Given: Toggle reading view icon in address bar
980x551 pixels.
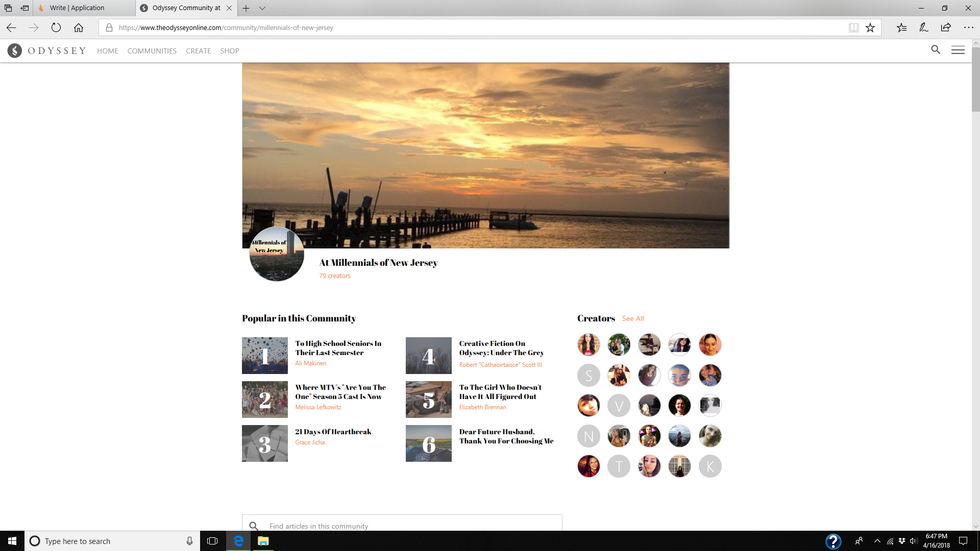Looking at the screenshot, I should tap(853, 28).
